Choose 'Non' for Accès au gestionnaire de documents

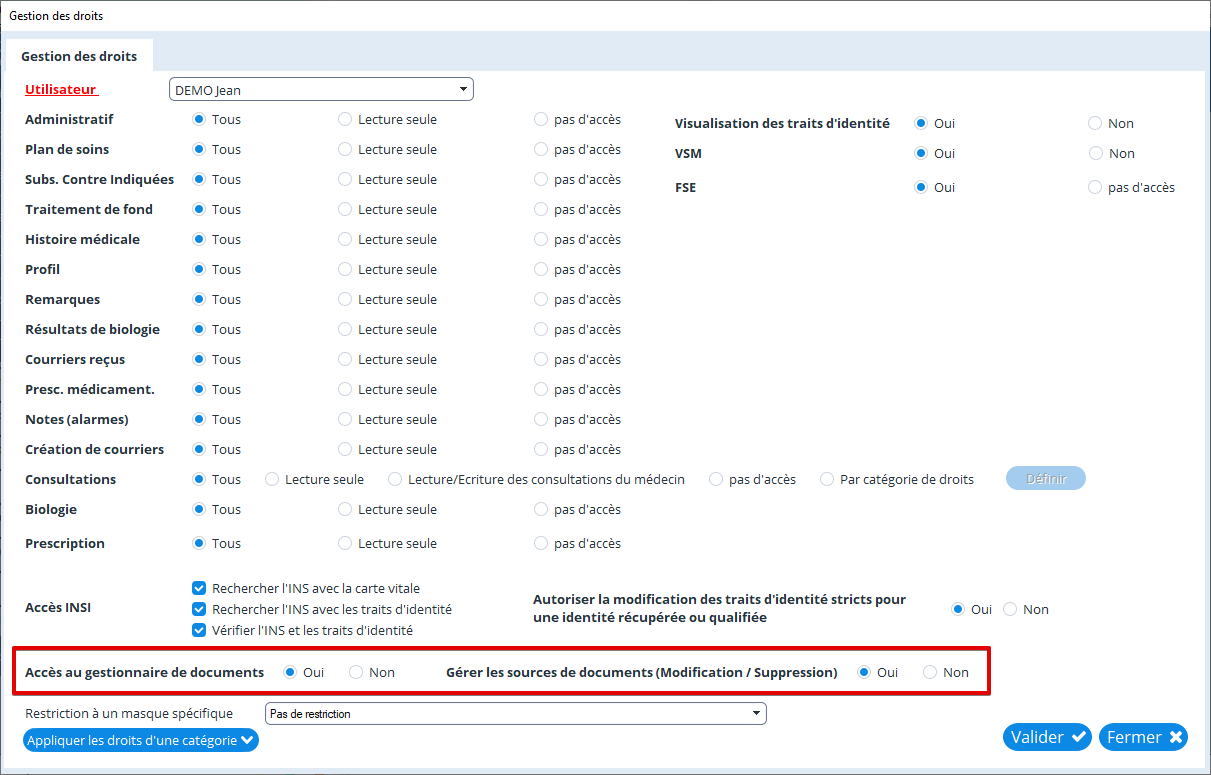tap(356, 672)
